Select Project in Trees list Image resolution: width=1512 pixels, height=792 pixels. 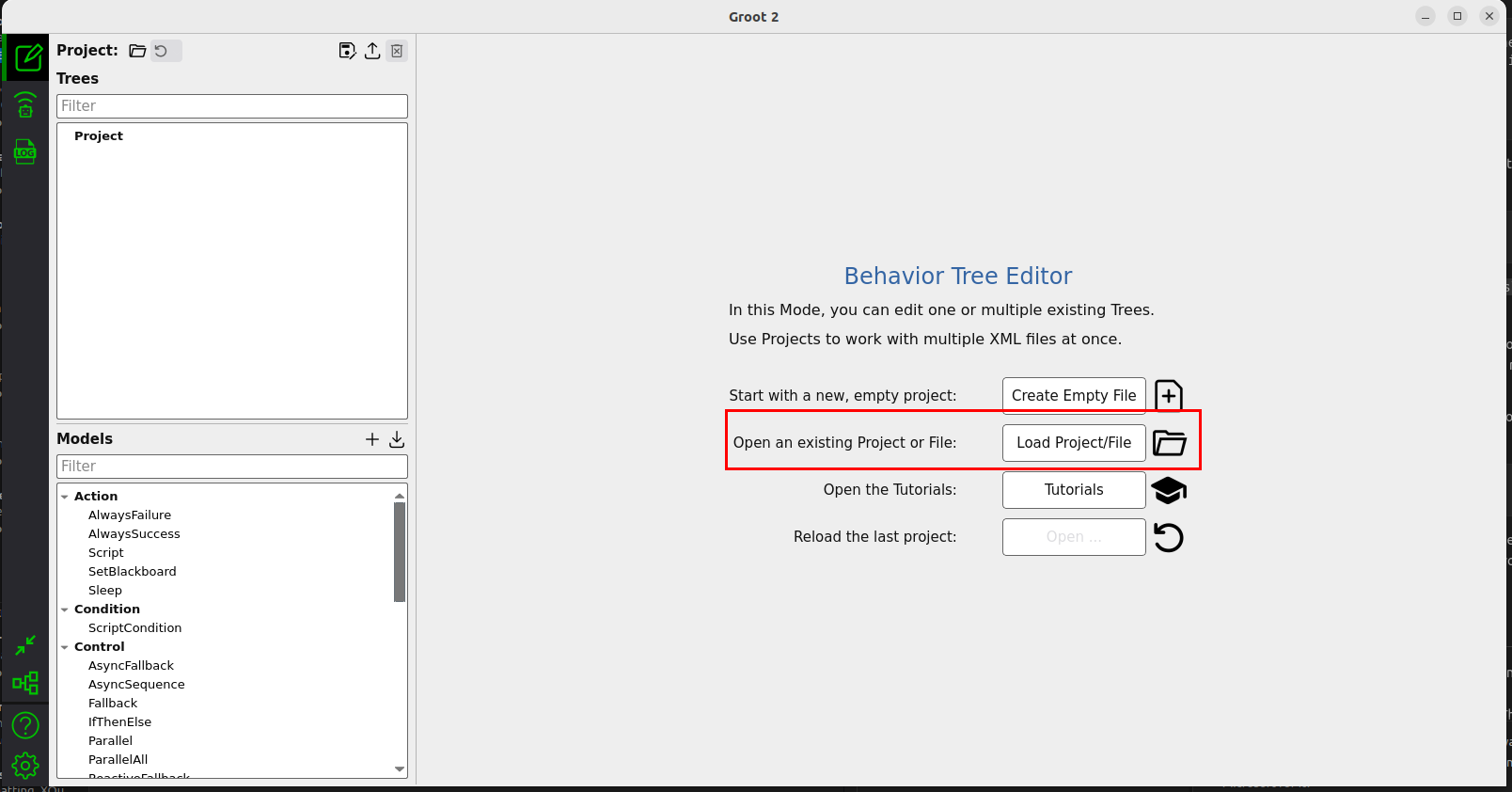click(x=99, y=135)
